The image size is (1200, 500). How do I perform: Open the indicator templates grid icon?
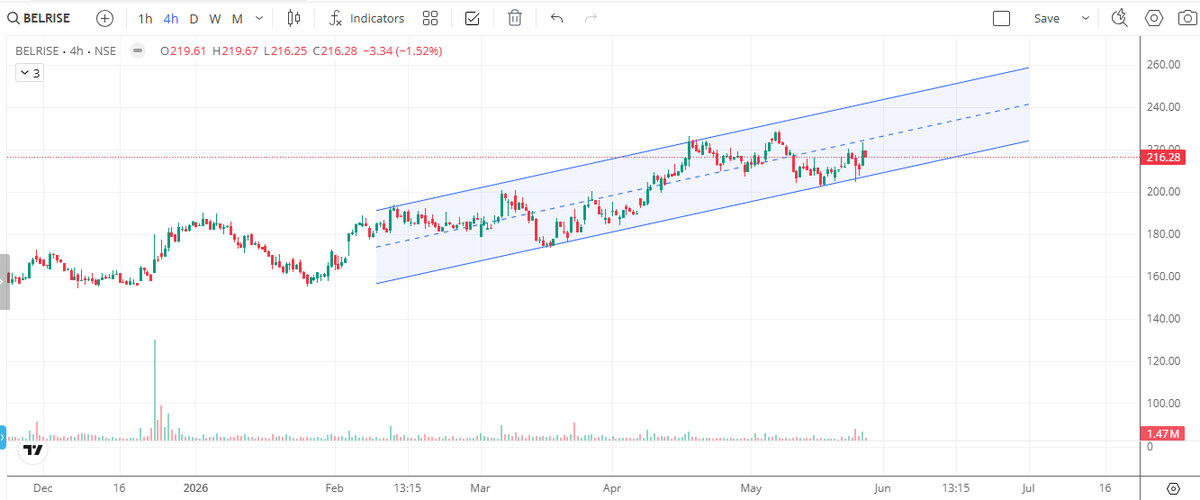[430, 18]
